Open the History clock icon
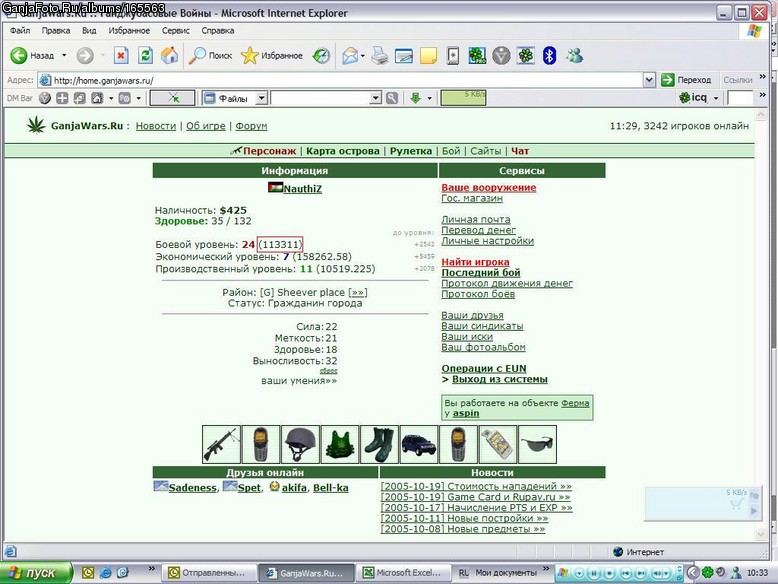Viewport: 778px width, 584px height. pos(321,56)
